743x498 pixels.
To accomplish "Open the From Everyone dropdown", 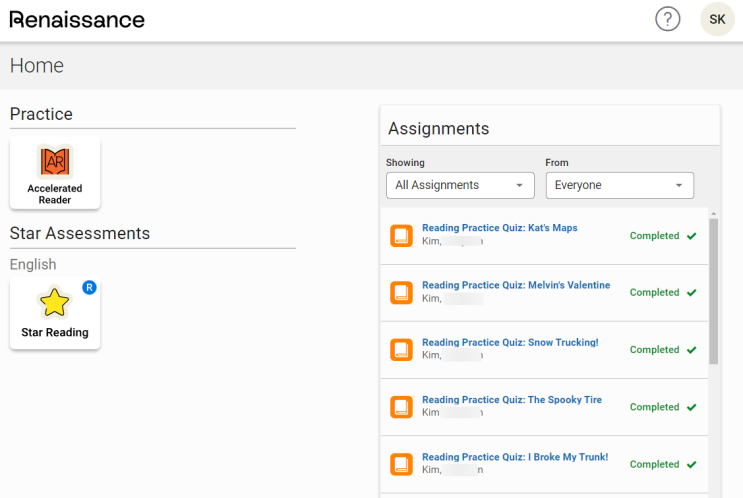I will [x=619, y=185].
